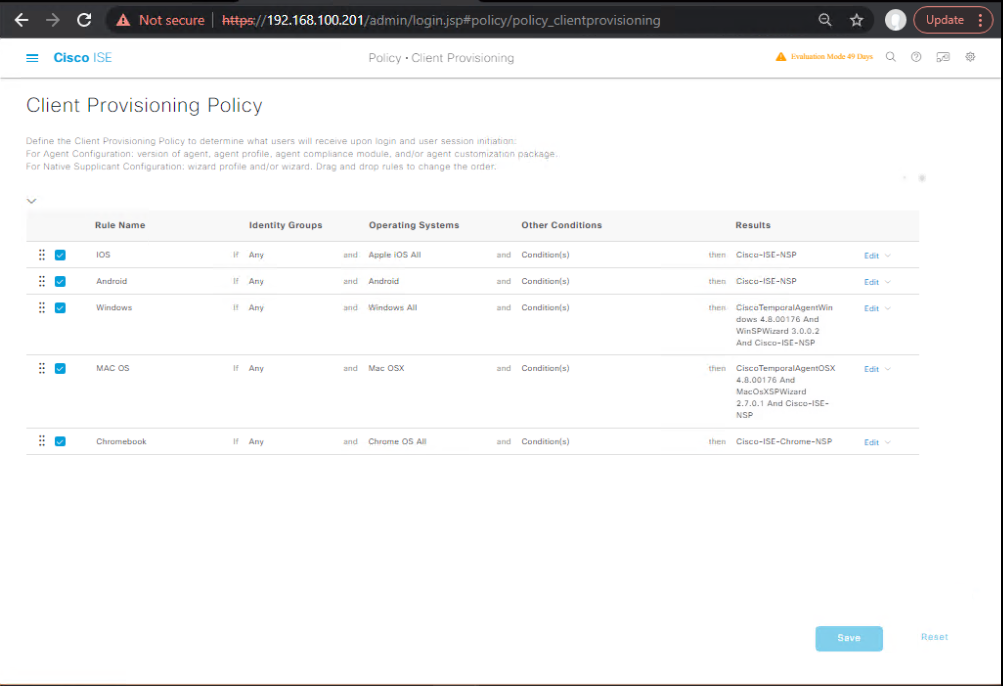Click Cisco-ISE-Chrome-NSP result
This screenshot has width=1003, height=686.
[x=784, y=441]
